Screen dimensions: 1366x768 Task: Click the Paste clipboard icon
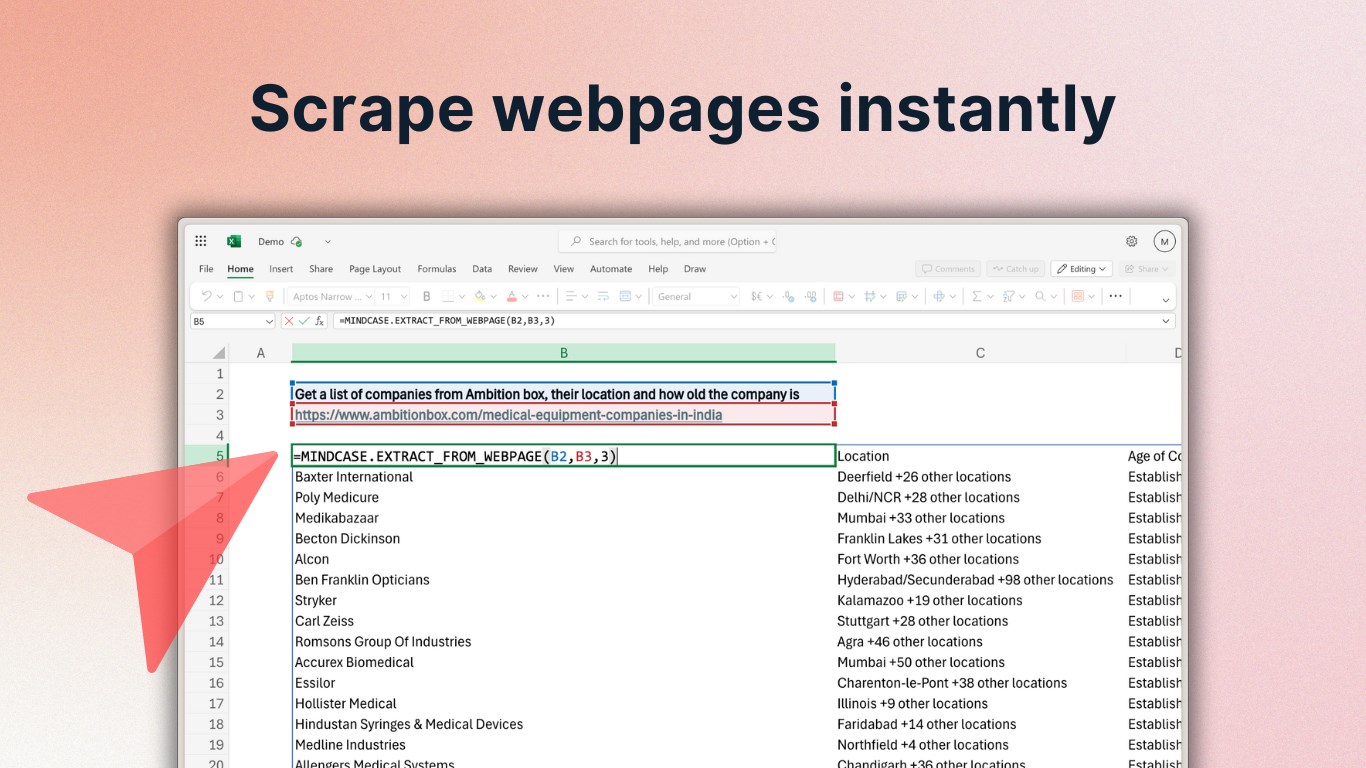238,296
